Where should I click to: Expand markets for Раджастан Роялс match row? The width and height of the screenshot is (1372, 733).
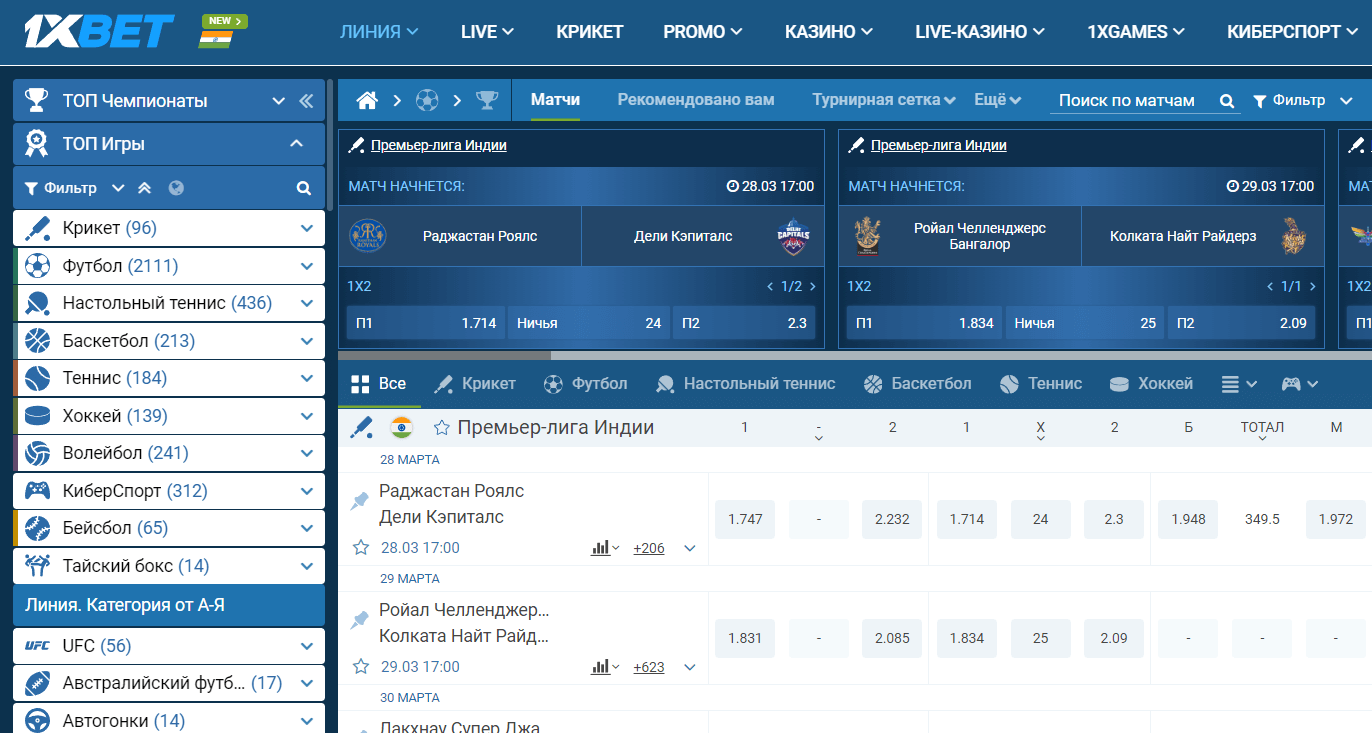coord(689,548)
